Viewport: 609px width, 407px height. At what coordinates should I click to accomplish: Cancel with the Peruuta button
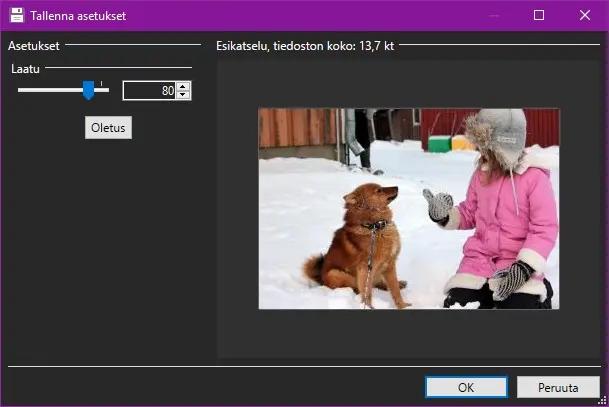click(558, 387)
